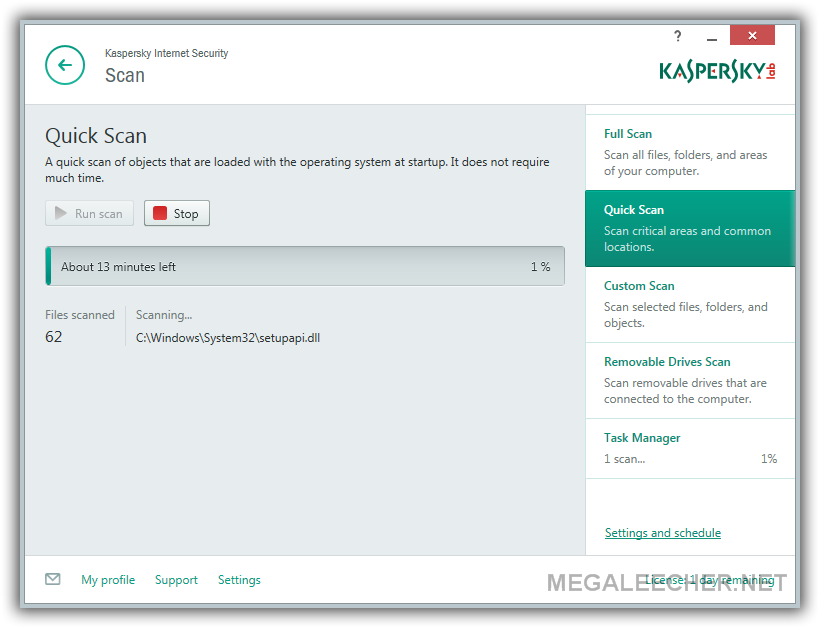Stop the running quick scan
Image resolution: width=820 pixels, height=628 pixels.
(177, 213)
